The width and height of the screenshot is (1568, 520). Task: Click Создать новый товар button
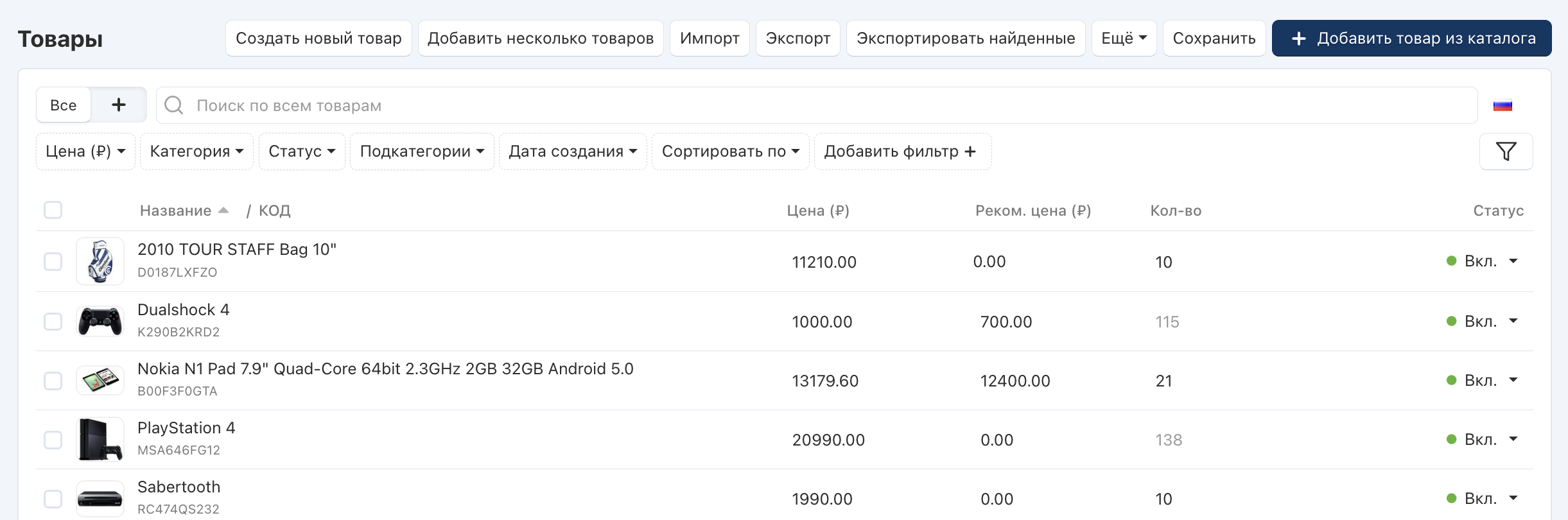tap(318, 39)
